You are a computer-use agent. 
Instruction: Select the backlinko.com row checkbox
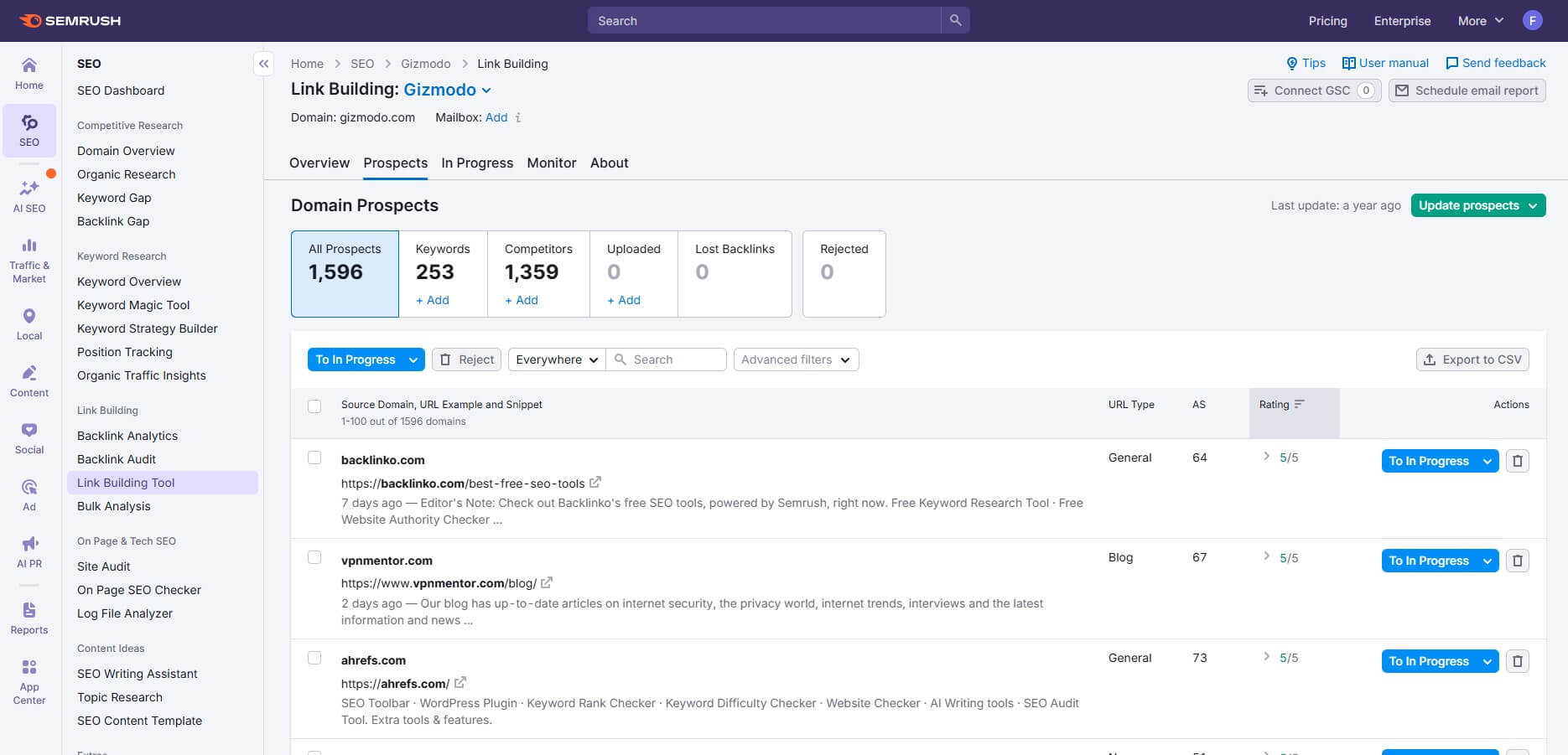[x=314, y=458]
